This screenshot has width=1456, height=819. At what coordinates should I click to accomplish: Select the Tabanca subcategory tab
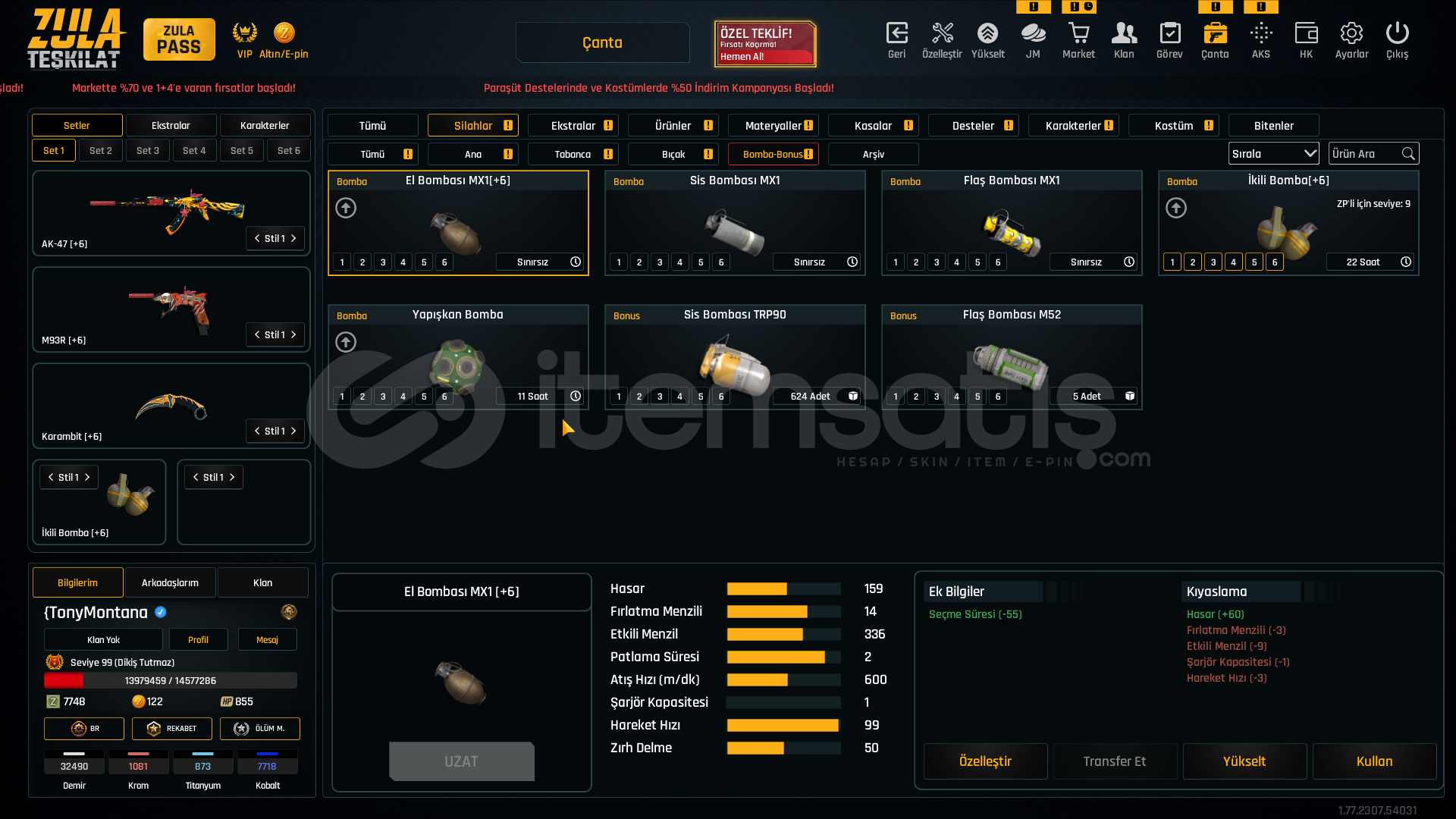tap(573, 154)
